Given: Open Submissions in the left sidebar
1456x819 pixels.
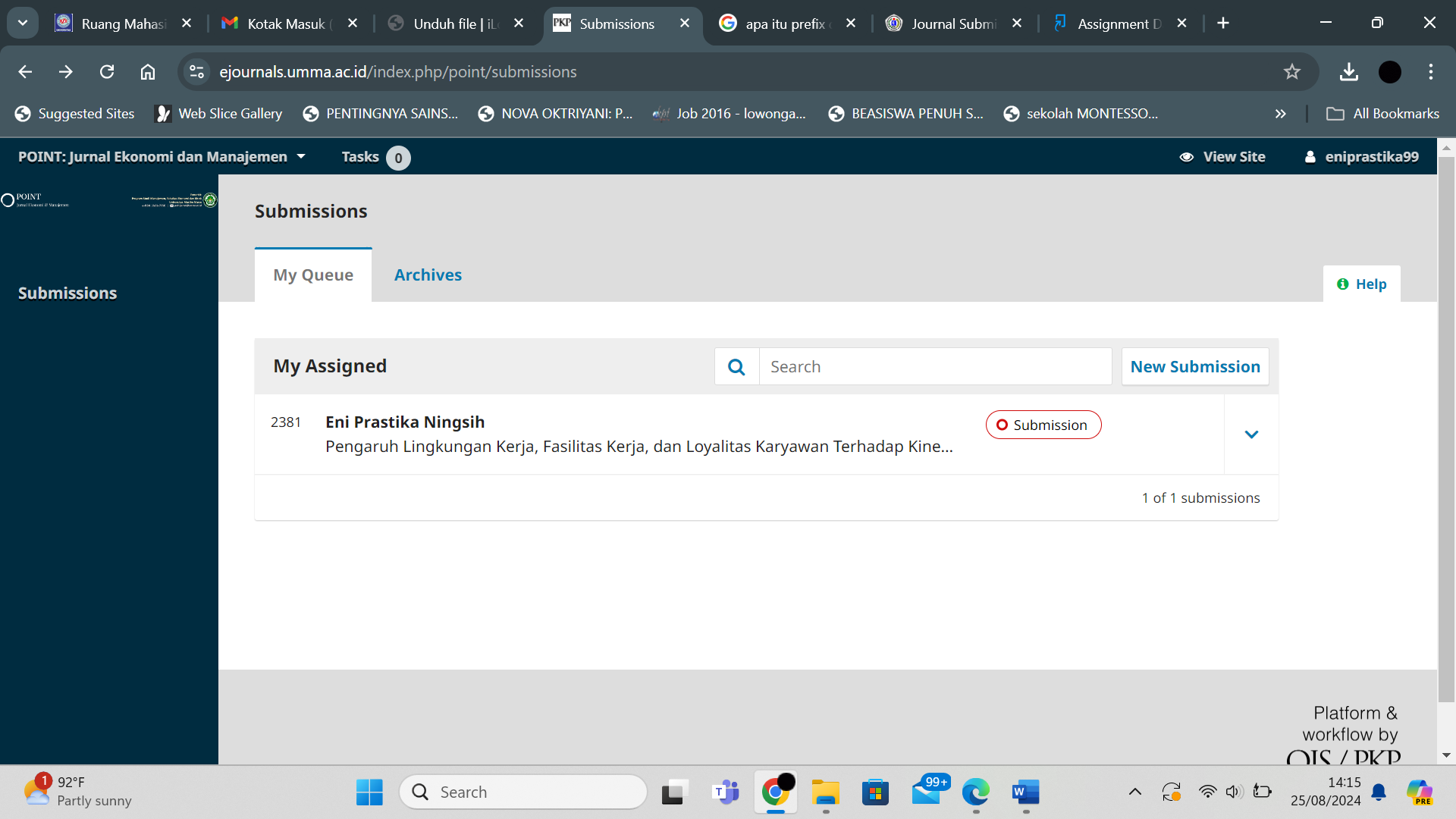Looking at the screenshot, I should pos(67,293).
